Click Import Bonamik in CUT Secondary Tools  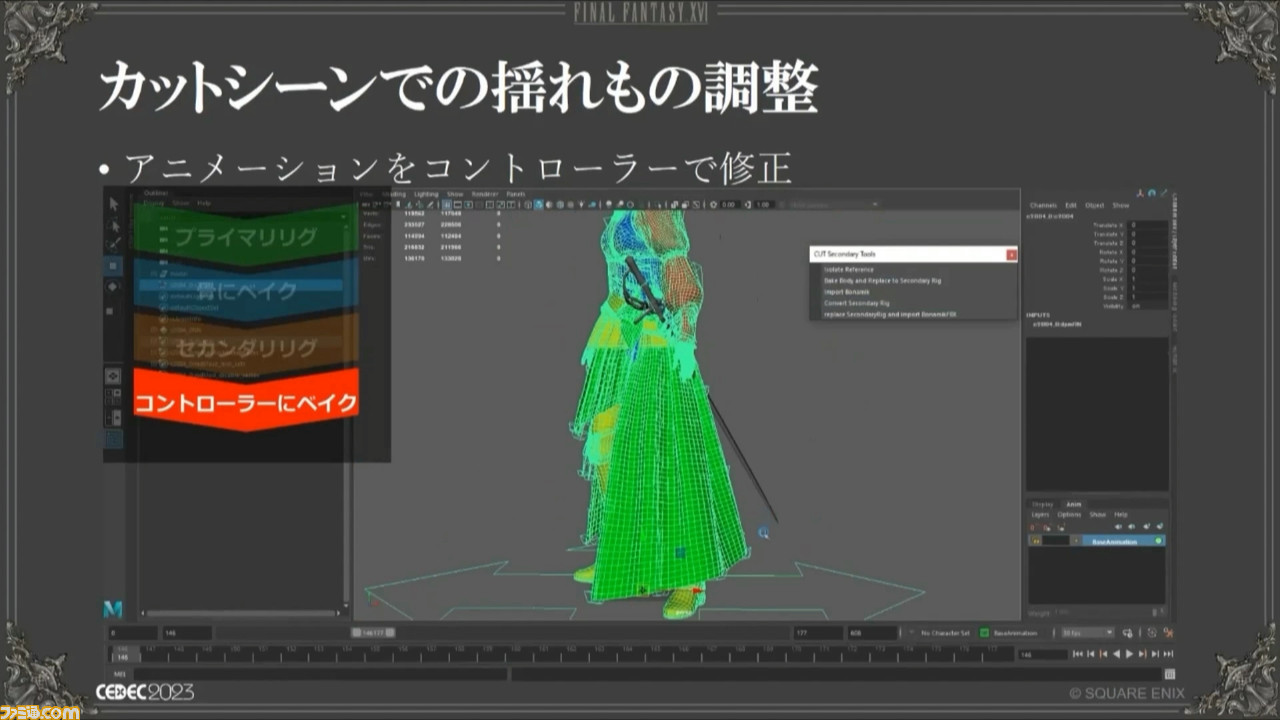coord(847,292)
